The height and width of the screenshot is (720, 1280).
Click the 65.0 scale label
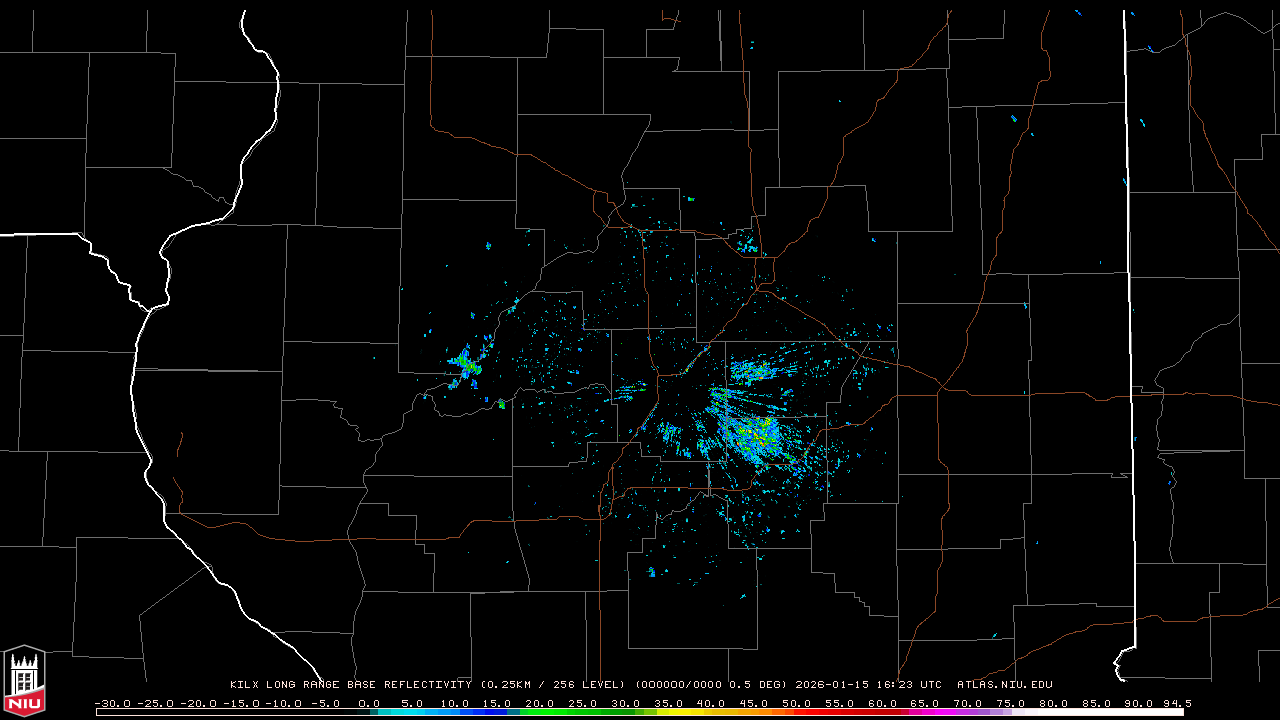click(x=924, y=703)
